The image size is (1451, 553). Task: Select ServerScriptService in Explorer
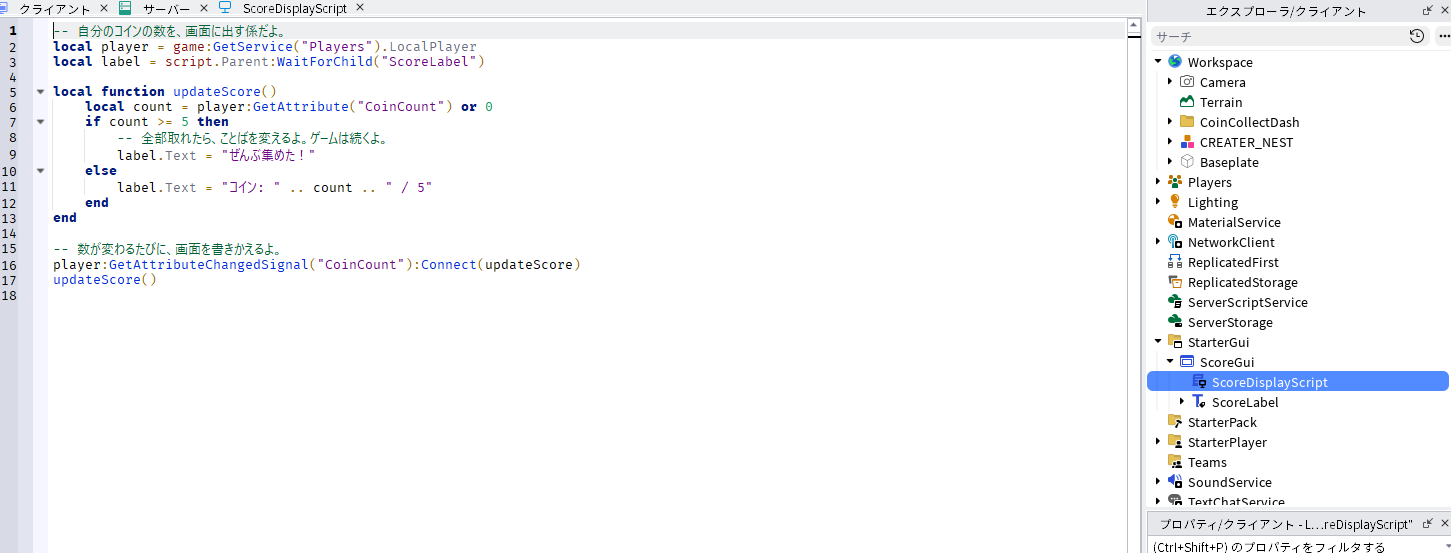click(x=1298, y=302)
